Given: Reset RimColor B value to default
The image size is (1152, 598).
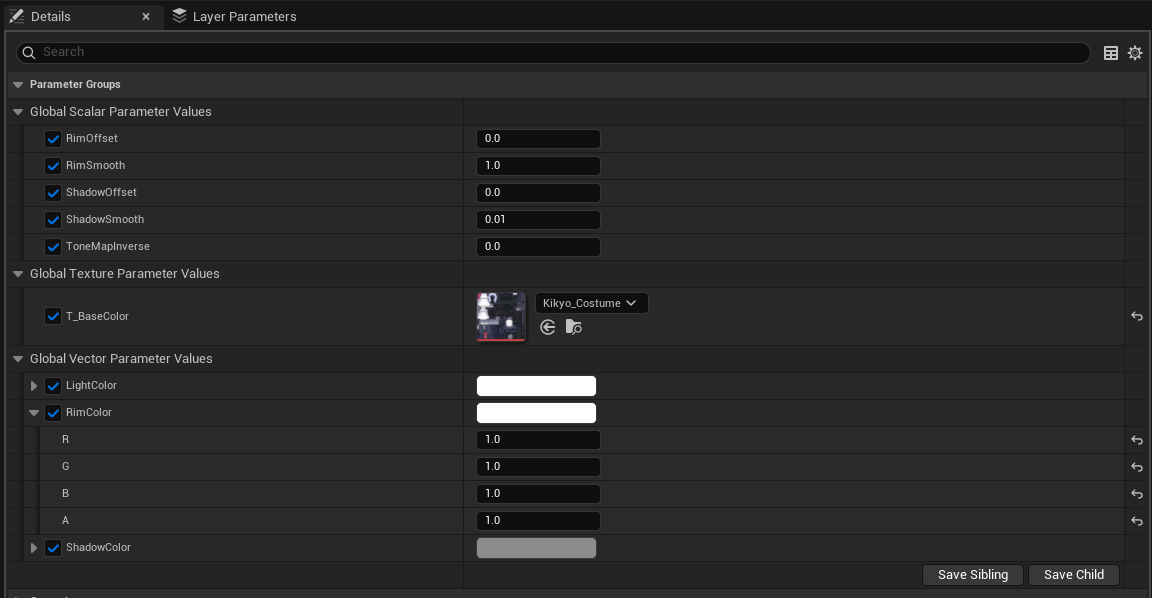Looking at the screenshot, I should coord(1137,494).
